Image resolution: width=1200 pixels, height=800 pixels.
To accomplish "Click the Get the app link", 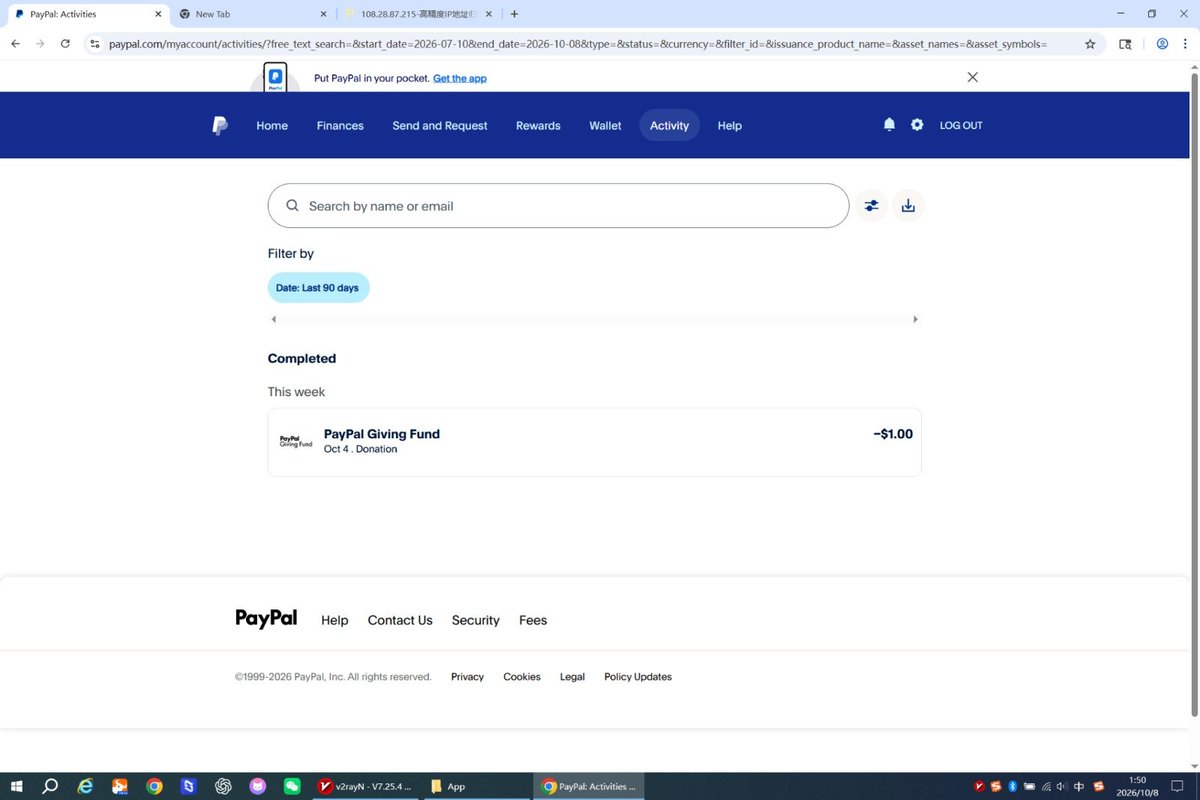I will 460,78.
